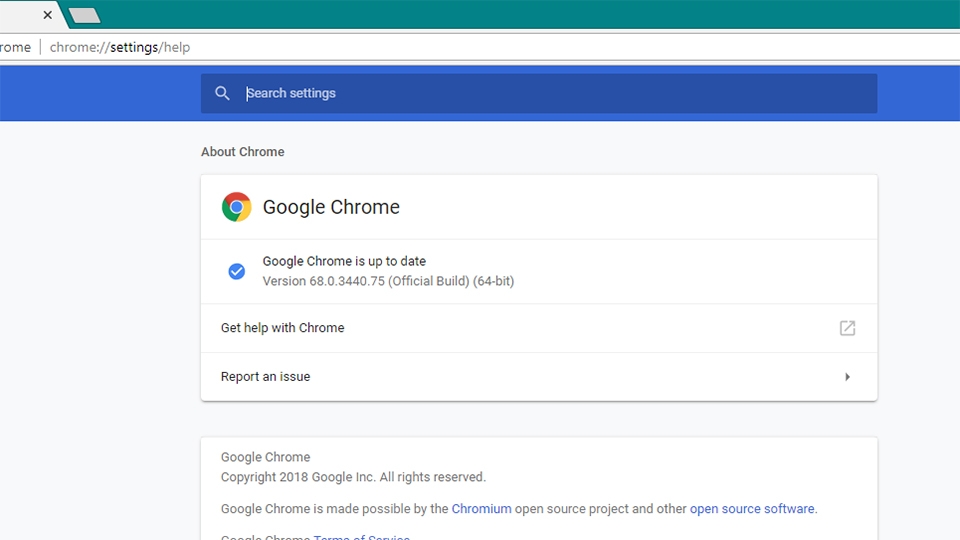
Task: Click the external link icon for help
Action: point(847,328)
